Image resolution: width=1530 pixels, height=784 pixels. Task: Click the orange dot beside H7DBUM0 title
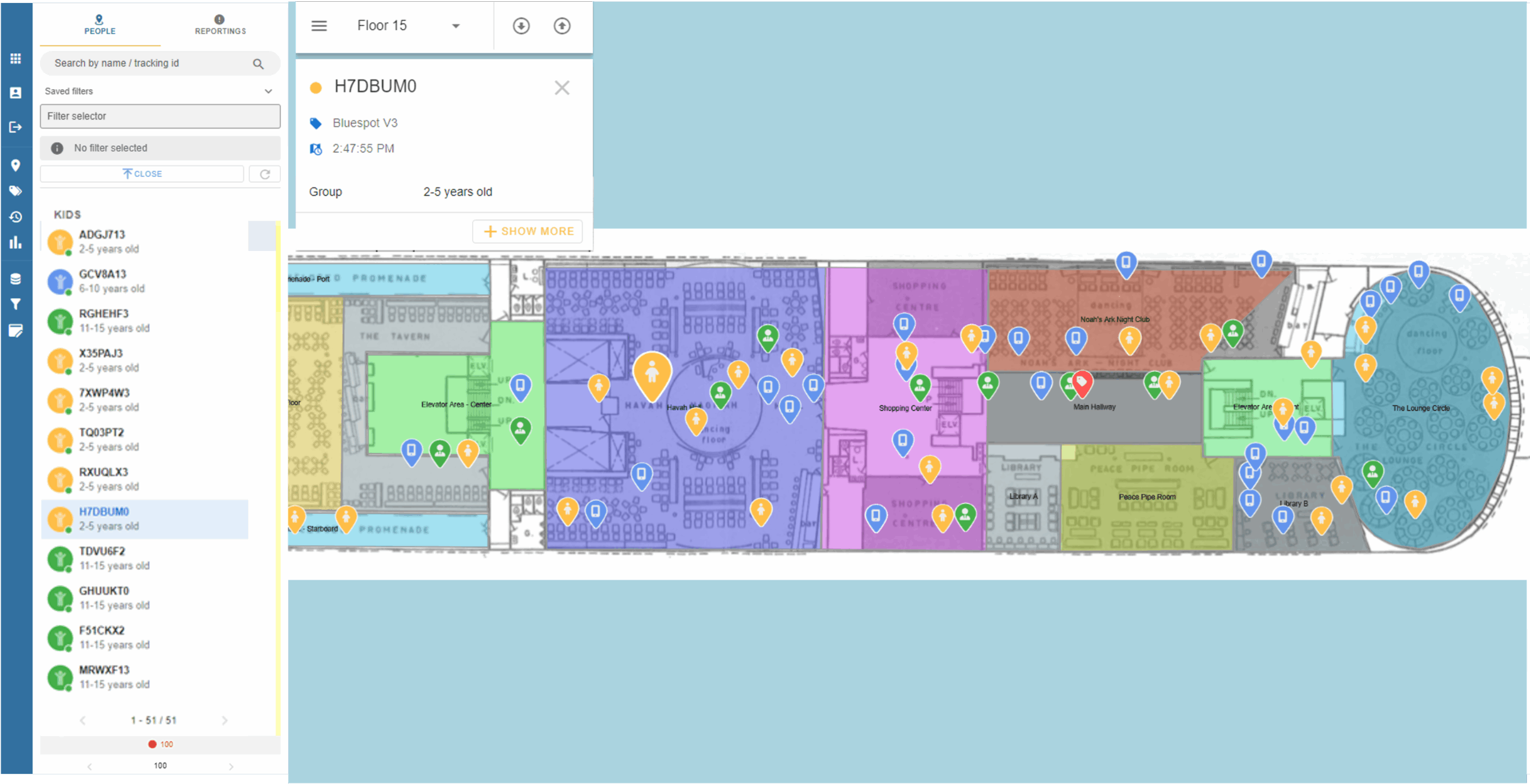(316, 88)
